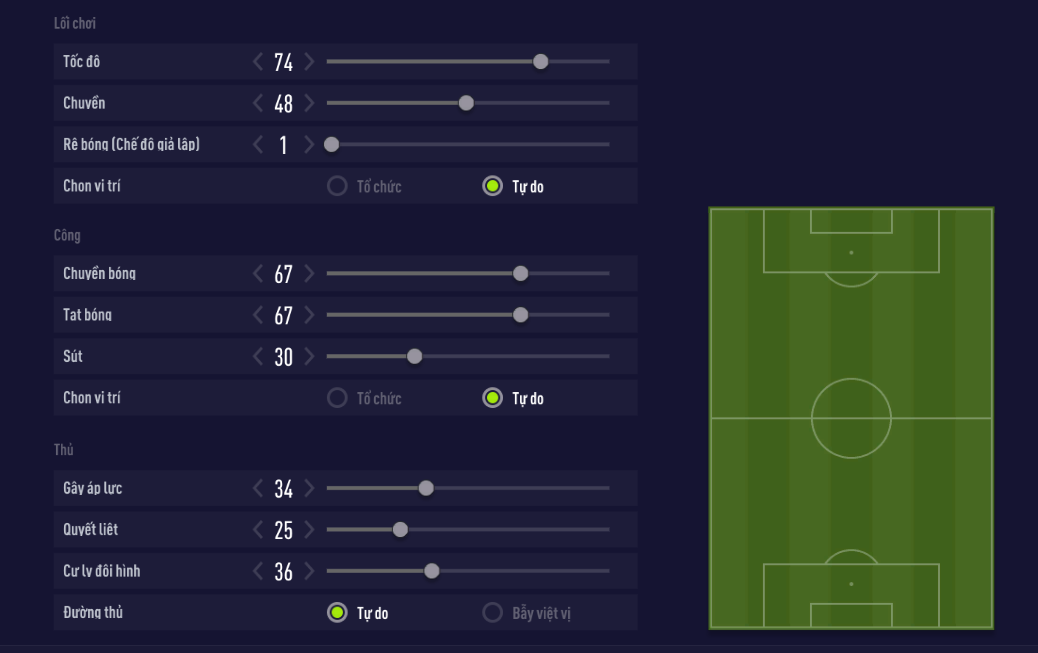Screen dimensions: 1038x653
Task: Decrease the Sút value with left arrow
Action: point(258,356)
